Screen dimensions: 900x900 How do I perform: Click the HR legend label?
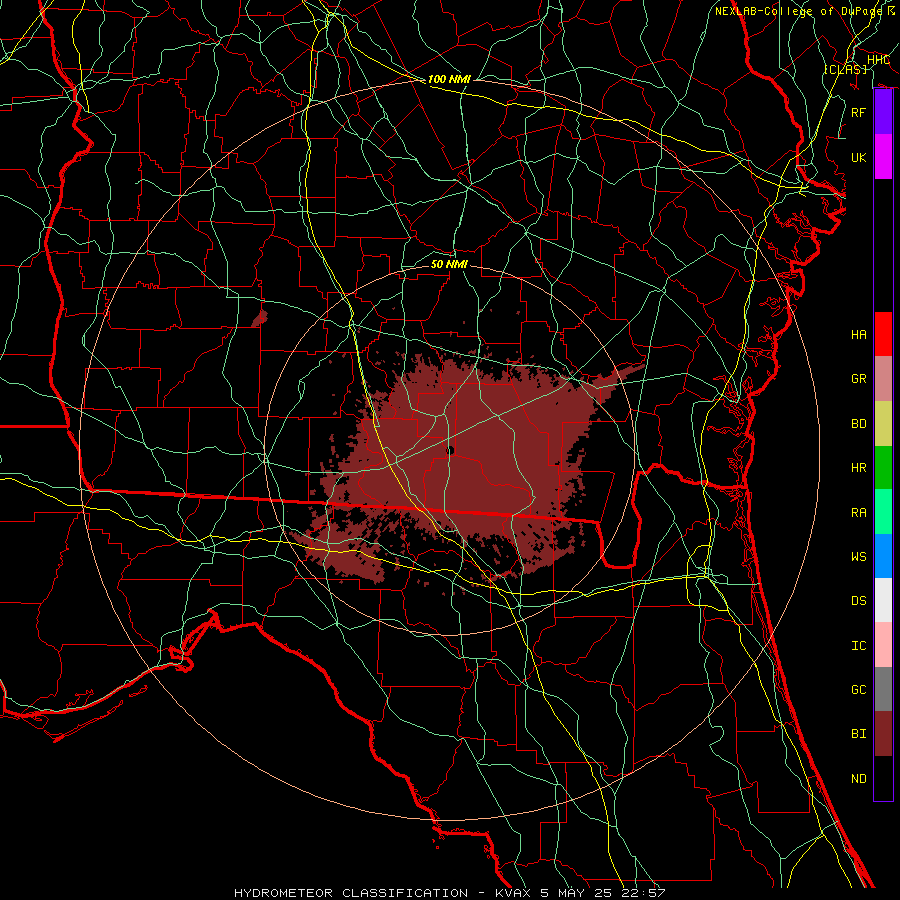pos(859,468)
